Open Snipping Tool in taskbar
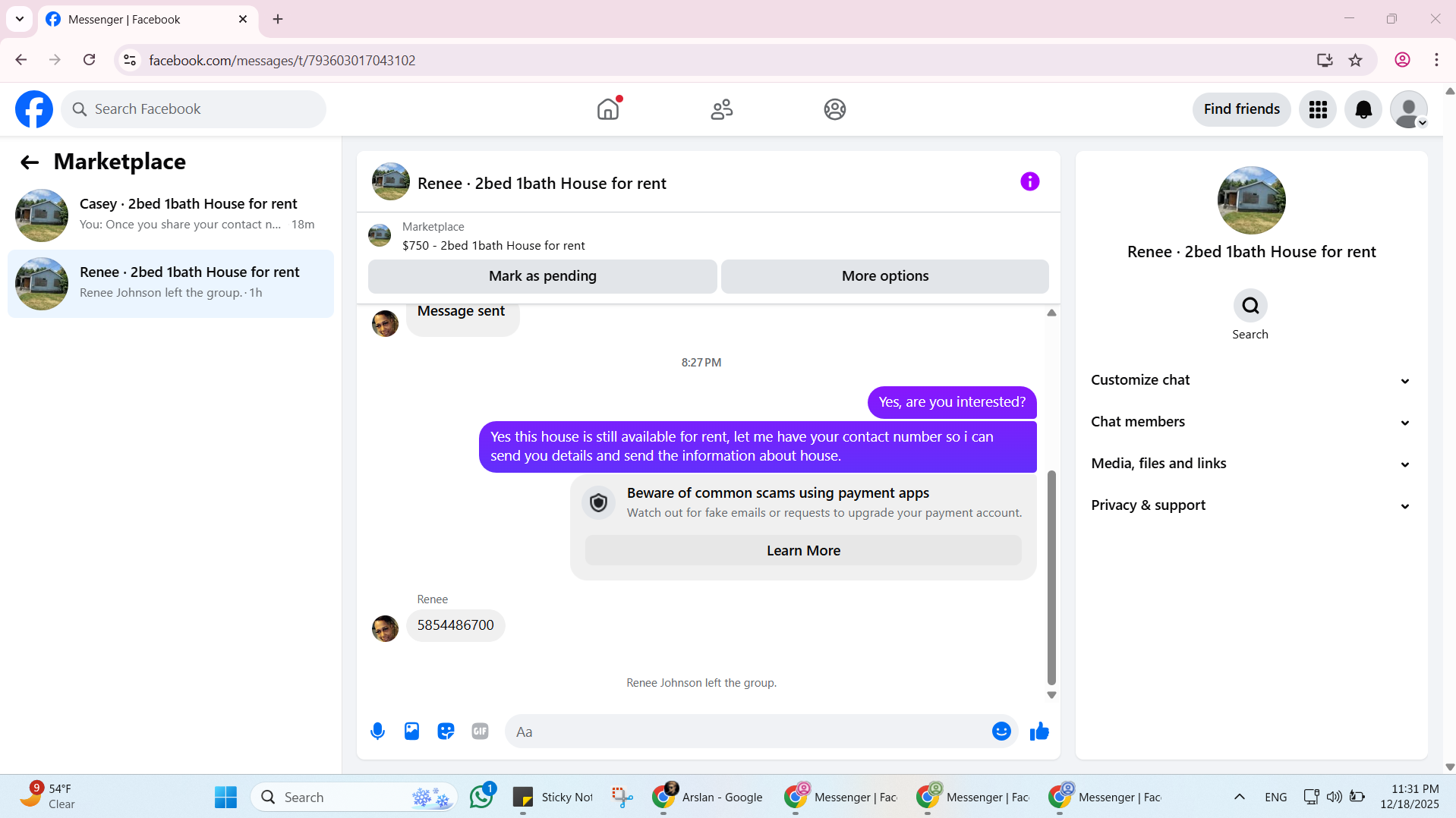The image size is (1456, 818). pos(622,797)
